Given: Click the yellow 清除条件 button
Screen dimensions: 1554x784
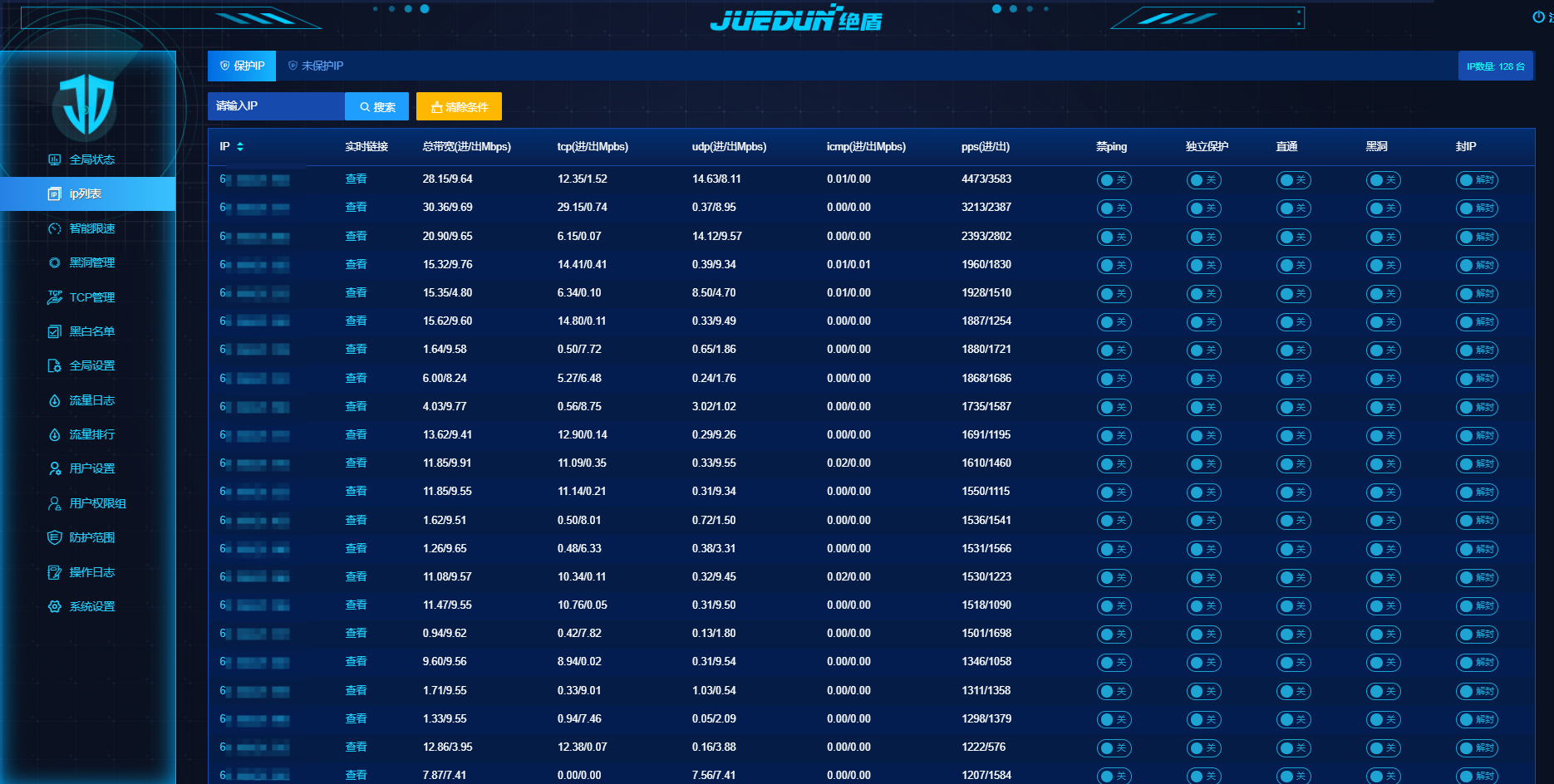Looking at the screenshot, I should pos(459,106).
